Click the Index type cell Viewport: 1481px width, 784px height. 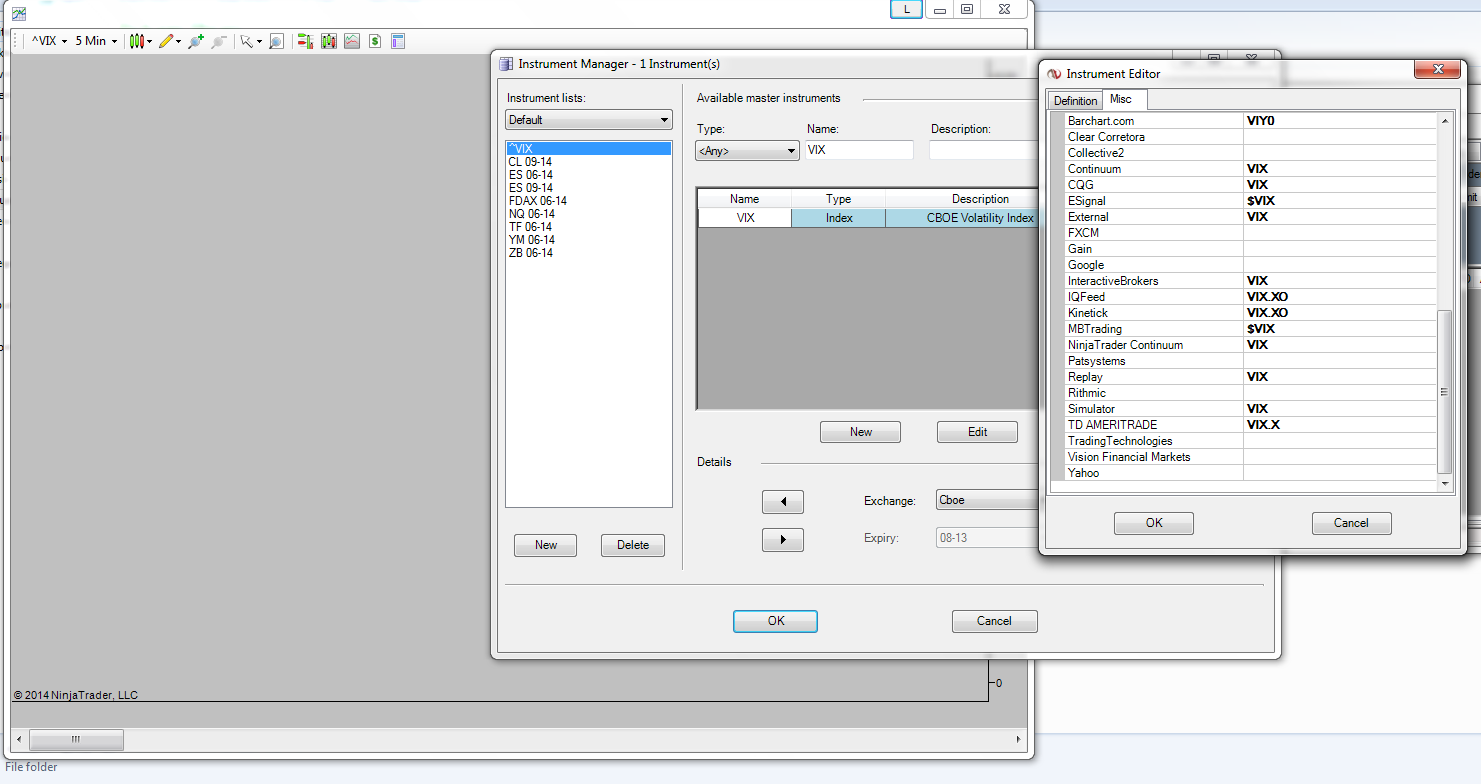838,218
